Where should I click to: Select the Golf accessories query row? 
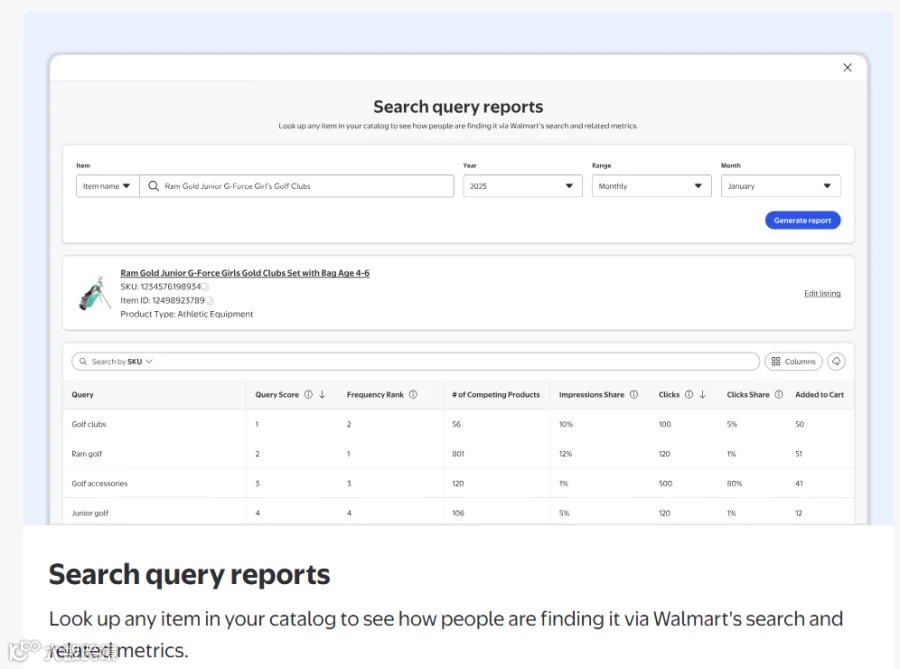tap(458, 484)
